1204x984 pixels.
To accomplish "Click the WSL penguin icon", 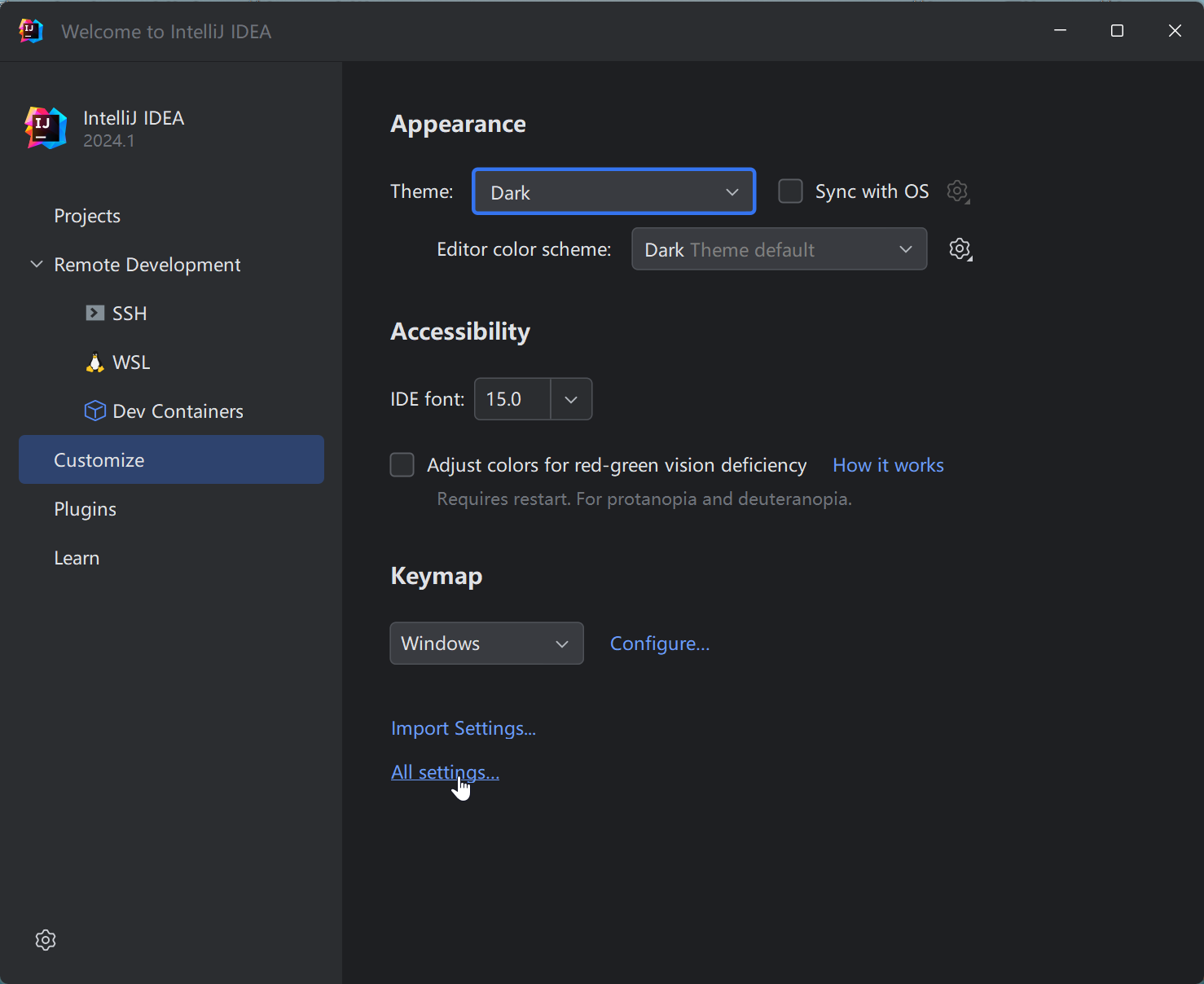I will [x=95, y=362].
